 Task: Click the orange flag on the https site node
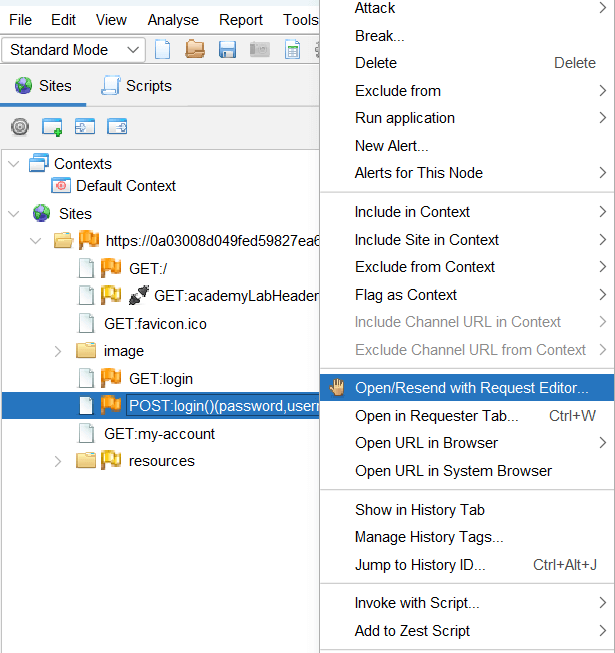pos(89,240)
